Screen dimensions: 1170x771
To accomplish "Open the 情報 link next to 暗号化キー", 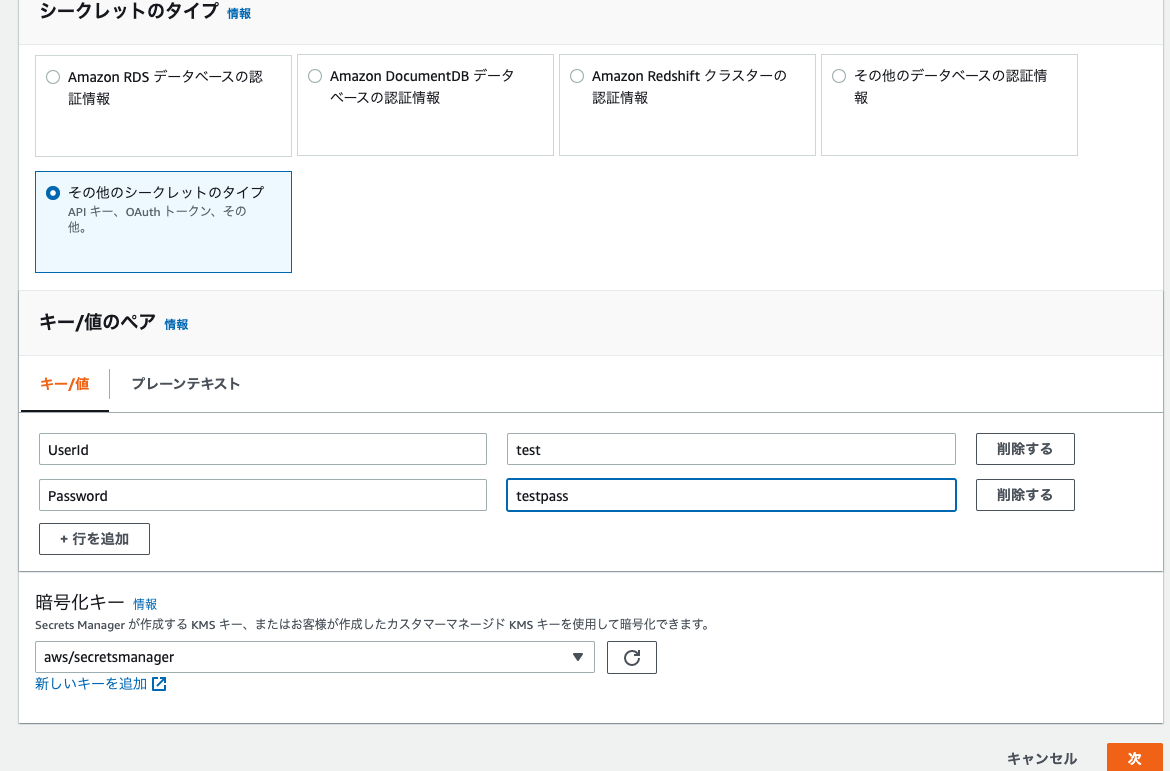I will (x=145, y=604).
